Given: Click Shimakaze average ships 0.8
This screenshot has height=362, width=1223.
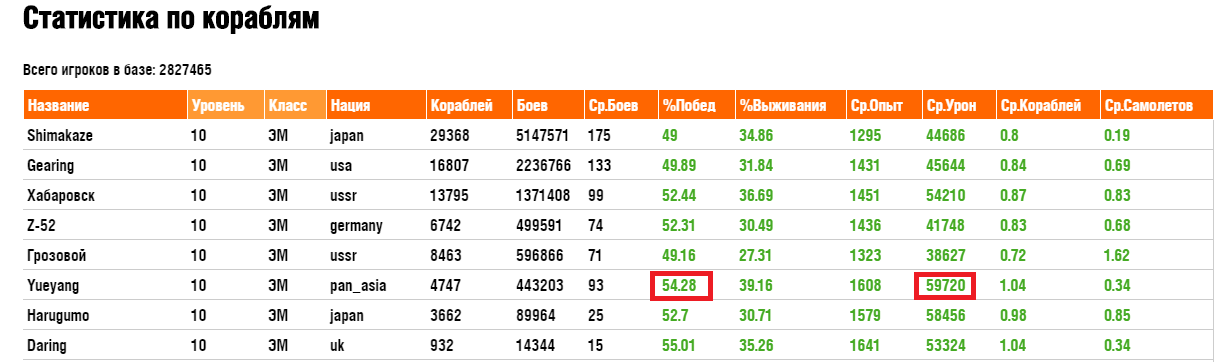Looking at the screenshot, I should (x=1010, y=135).
